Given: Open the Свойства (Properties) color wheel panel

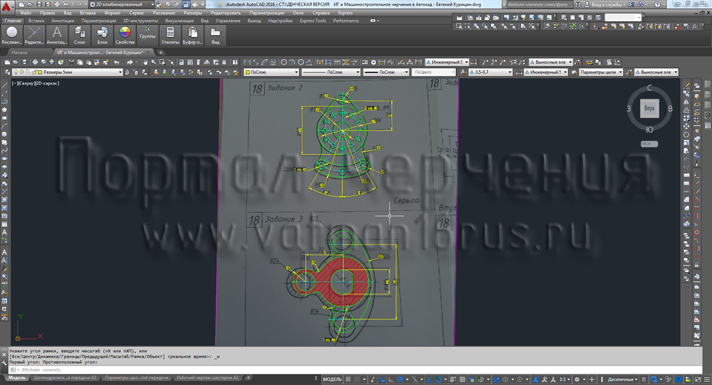Looking at the screenshot, I should coord(125,35).
